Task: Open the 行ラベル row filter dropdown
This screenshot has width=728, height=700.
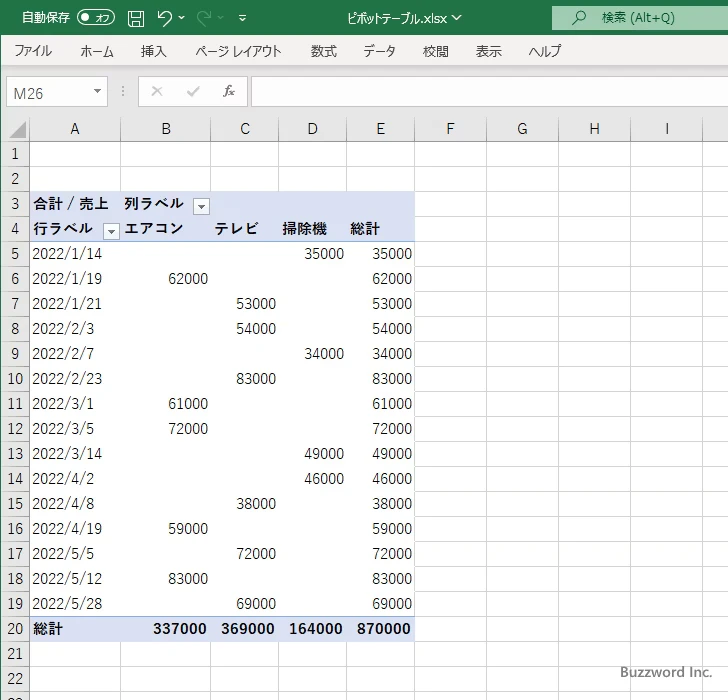Action: pyautogui.click(x=111, y=230)
